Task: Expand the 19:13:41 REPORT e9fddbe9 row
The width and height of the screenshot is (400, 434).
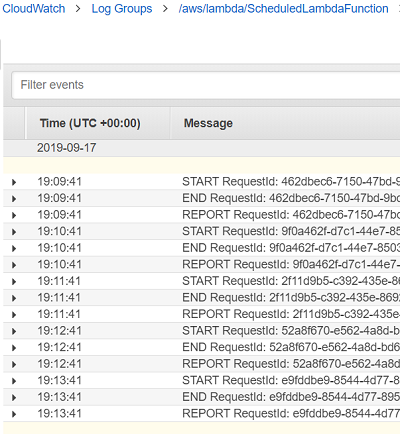Action: [x=14, y=414]
